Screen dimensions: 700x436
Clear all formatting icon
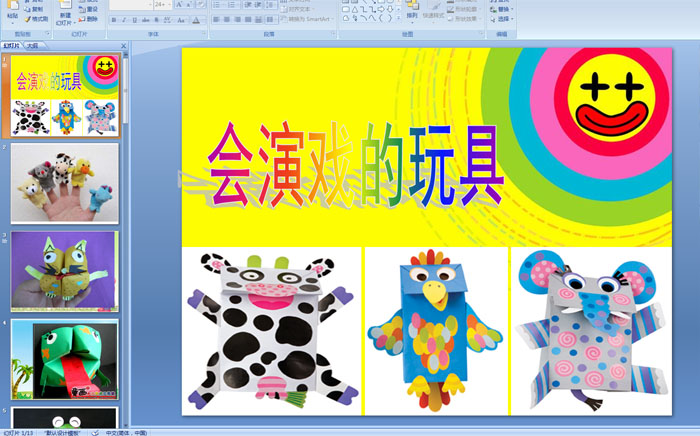tap(201, 4)
